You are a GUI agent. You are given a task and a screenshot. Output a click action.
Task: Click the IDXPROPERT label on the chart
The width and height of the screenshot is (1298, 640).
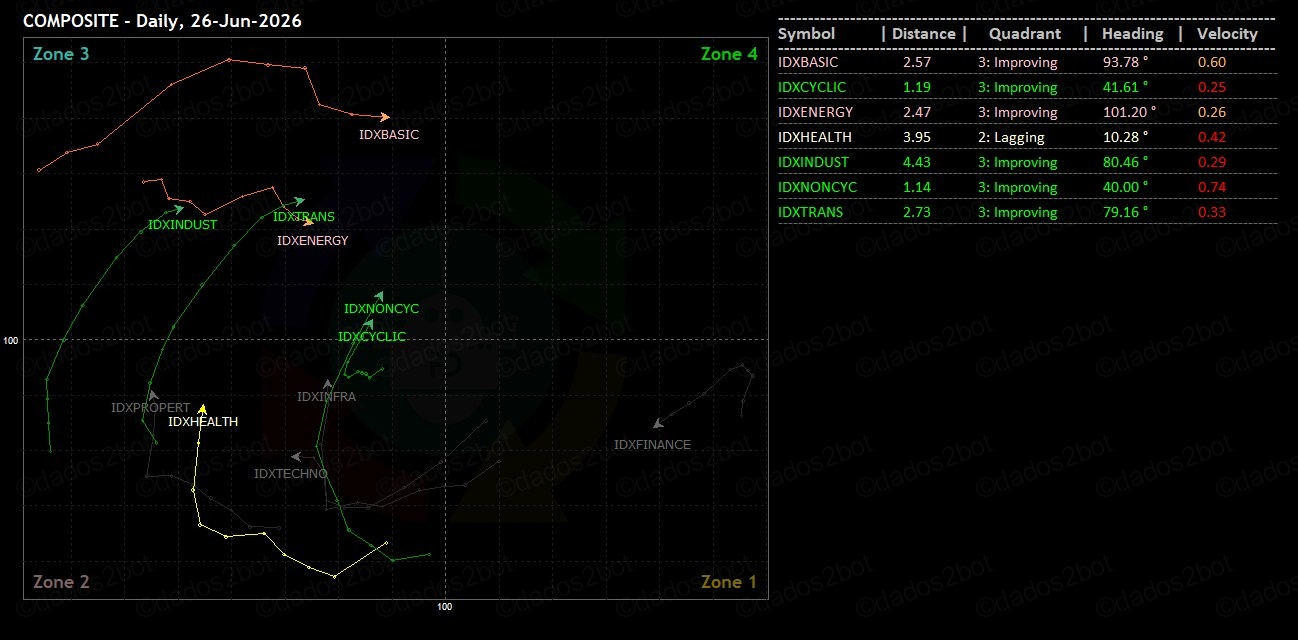[150, 408]
